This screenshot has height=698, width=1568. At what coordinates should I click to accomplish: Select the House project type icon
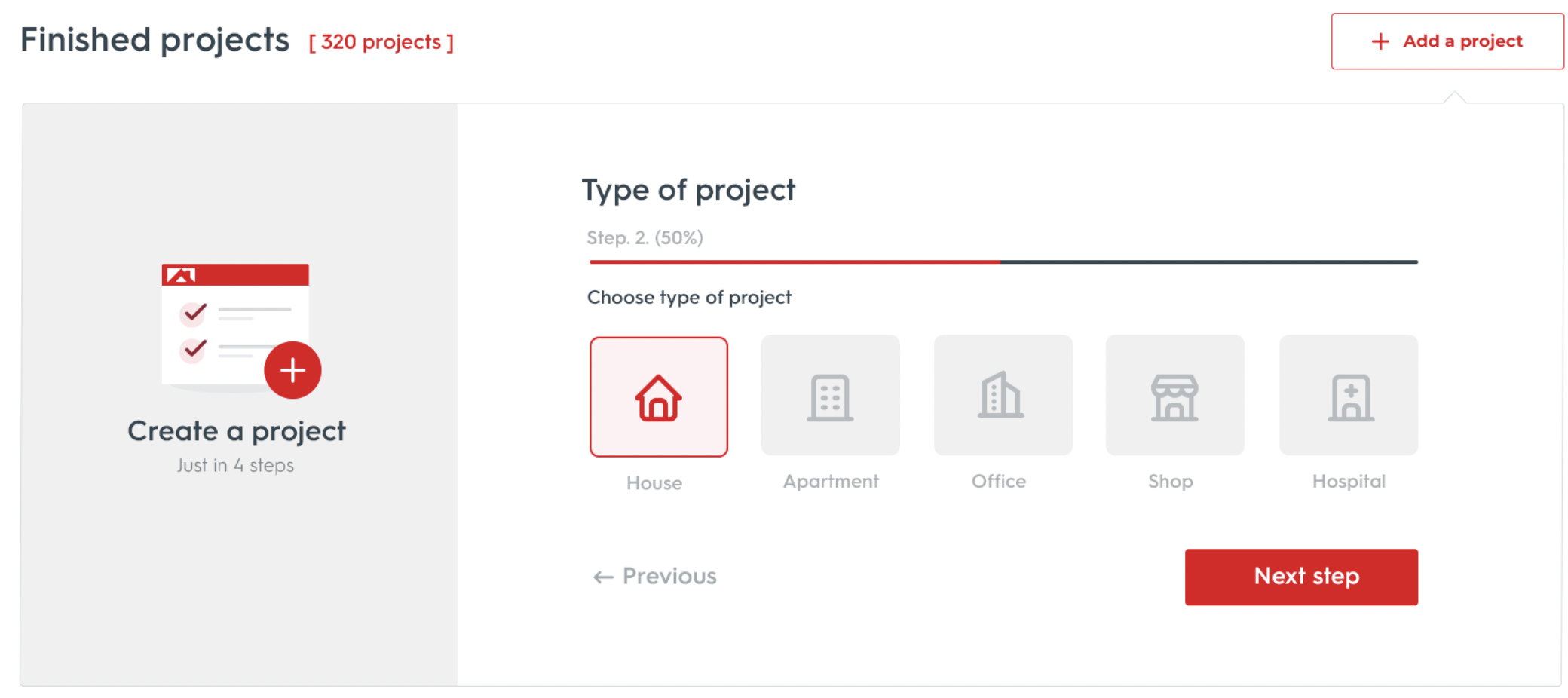658,397
